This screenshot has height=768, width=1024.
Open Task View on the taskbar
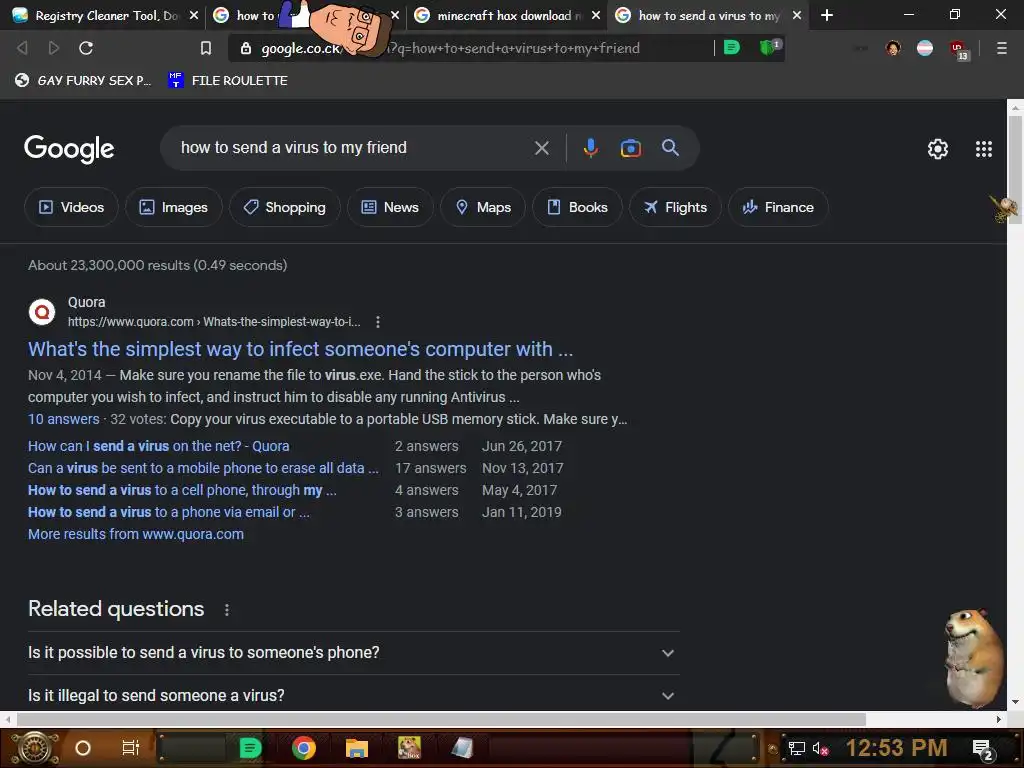[x=131, y=748]
